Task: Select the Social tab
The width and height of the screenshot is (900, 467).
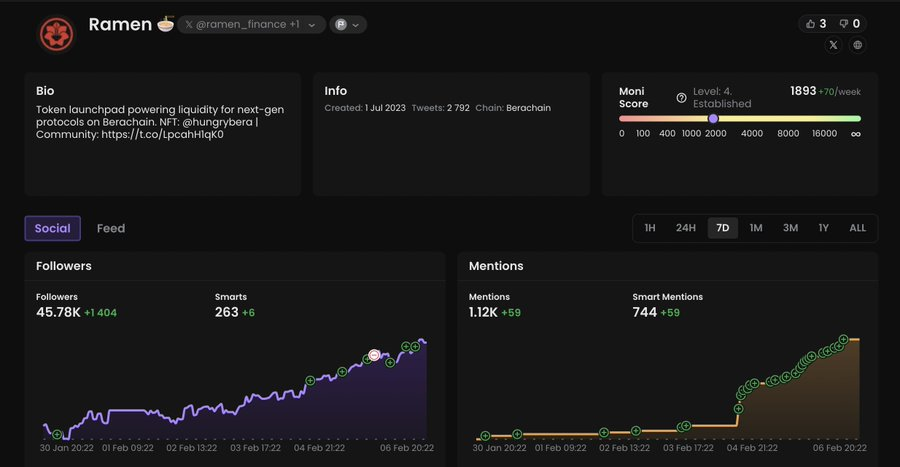Action: coord(53,228)
